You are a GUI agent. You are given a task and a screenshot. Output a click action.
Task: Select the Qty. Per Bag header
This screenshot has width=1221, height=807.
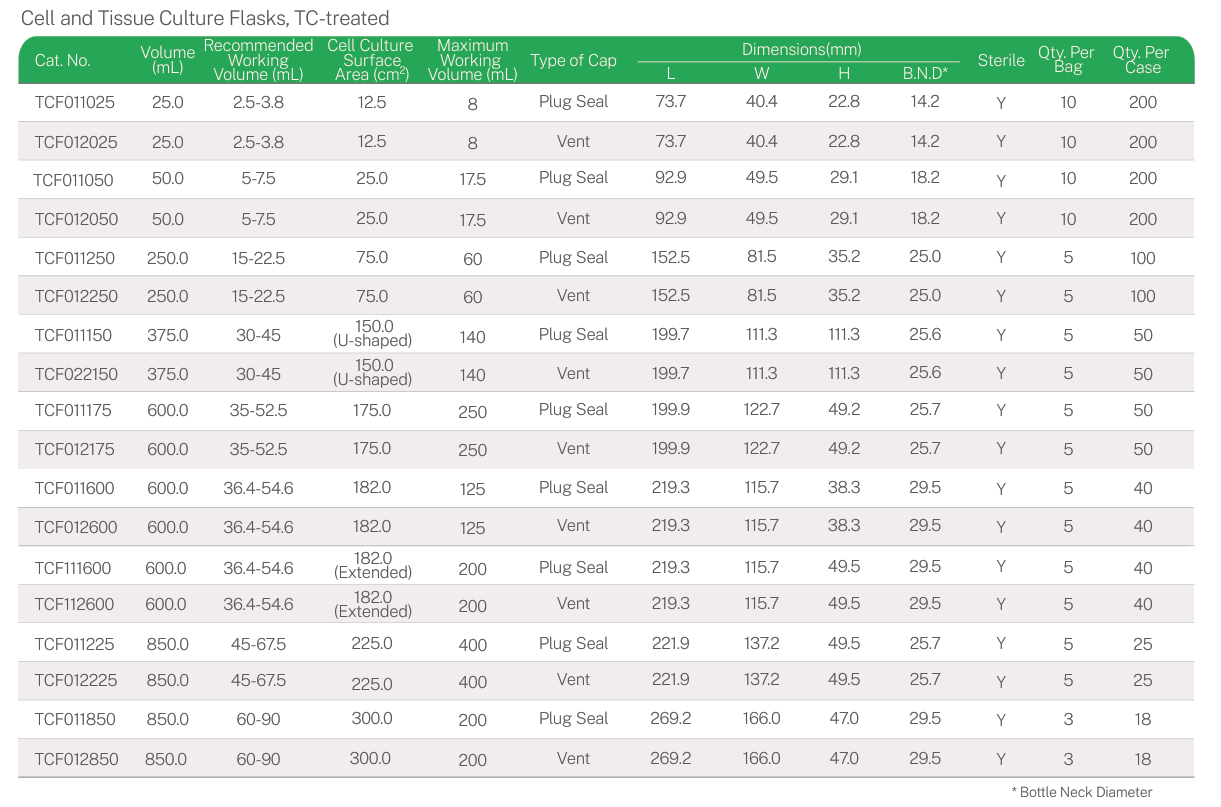(x=1067, y=60)
